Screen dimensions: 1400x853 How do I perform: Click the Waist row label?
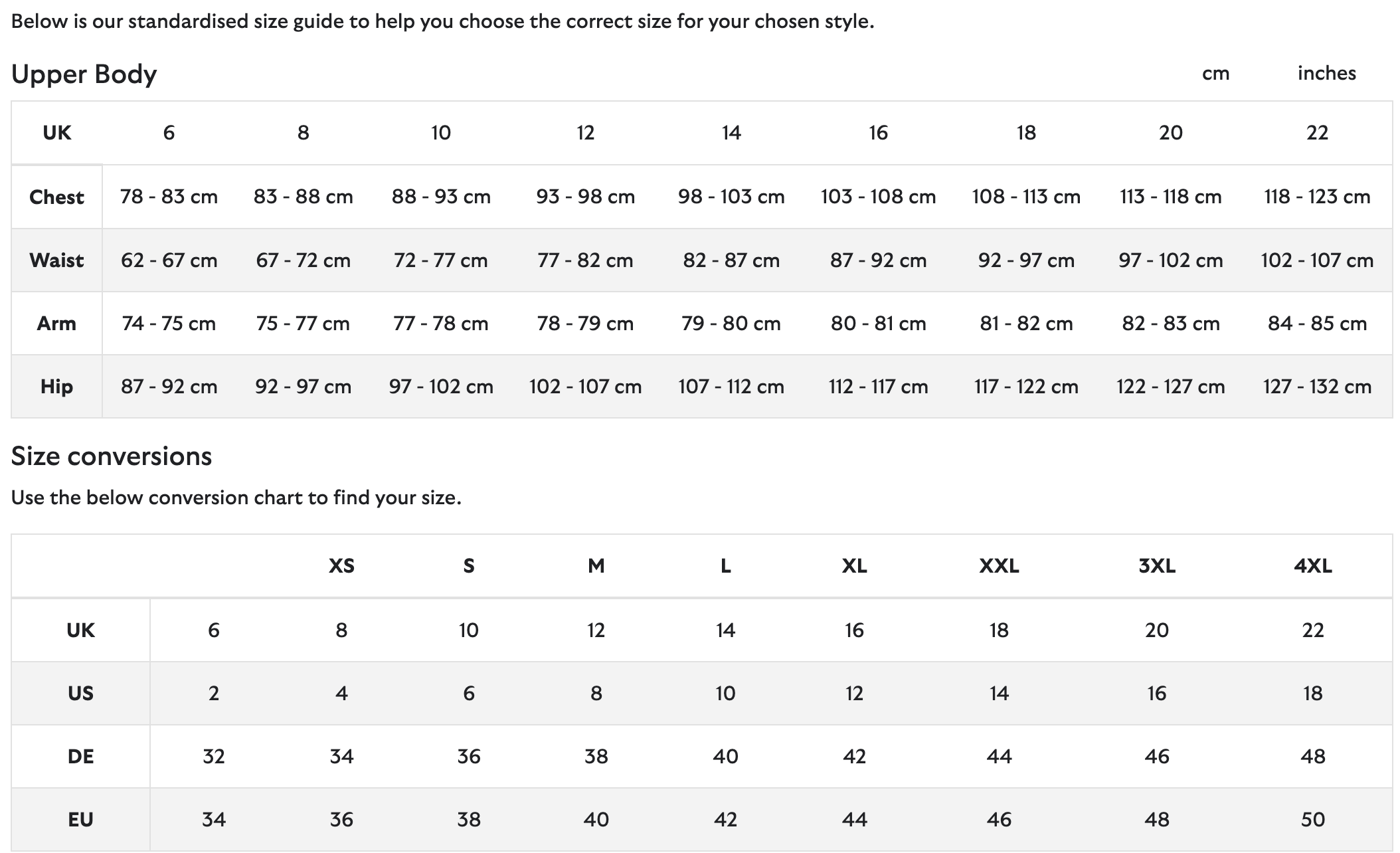pyautogui.click(x=56, y=260)
